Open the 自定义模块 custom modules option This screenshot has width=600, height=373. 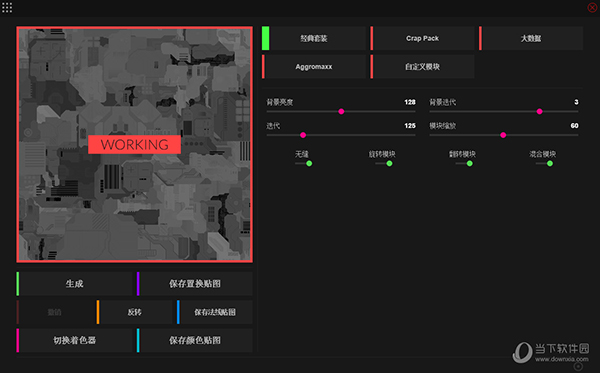point(422,67)
